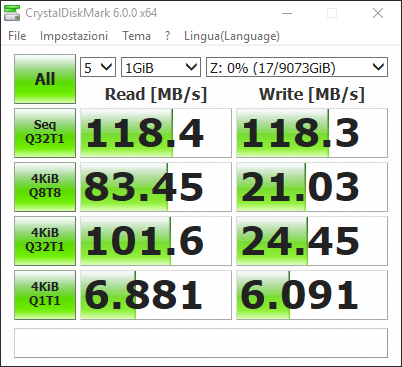Click the CrystalDiskMark app icon in title bar

click(x=12, y=13)
